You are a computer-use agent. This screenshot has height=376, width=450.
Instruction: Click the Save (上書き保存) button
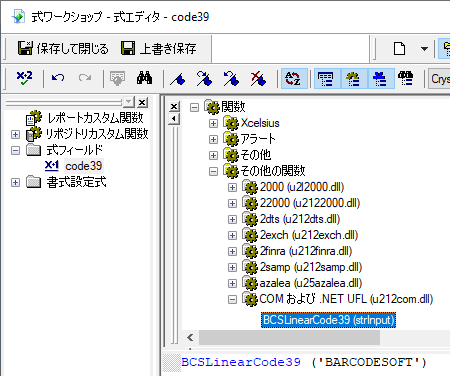[x=159, y=49]
